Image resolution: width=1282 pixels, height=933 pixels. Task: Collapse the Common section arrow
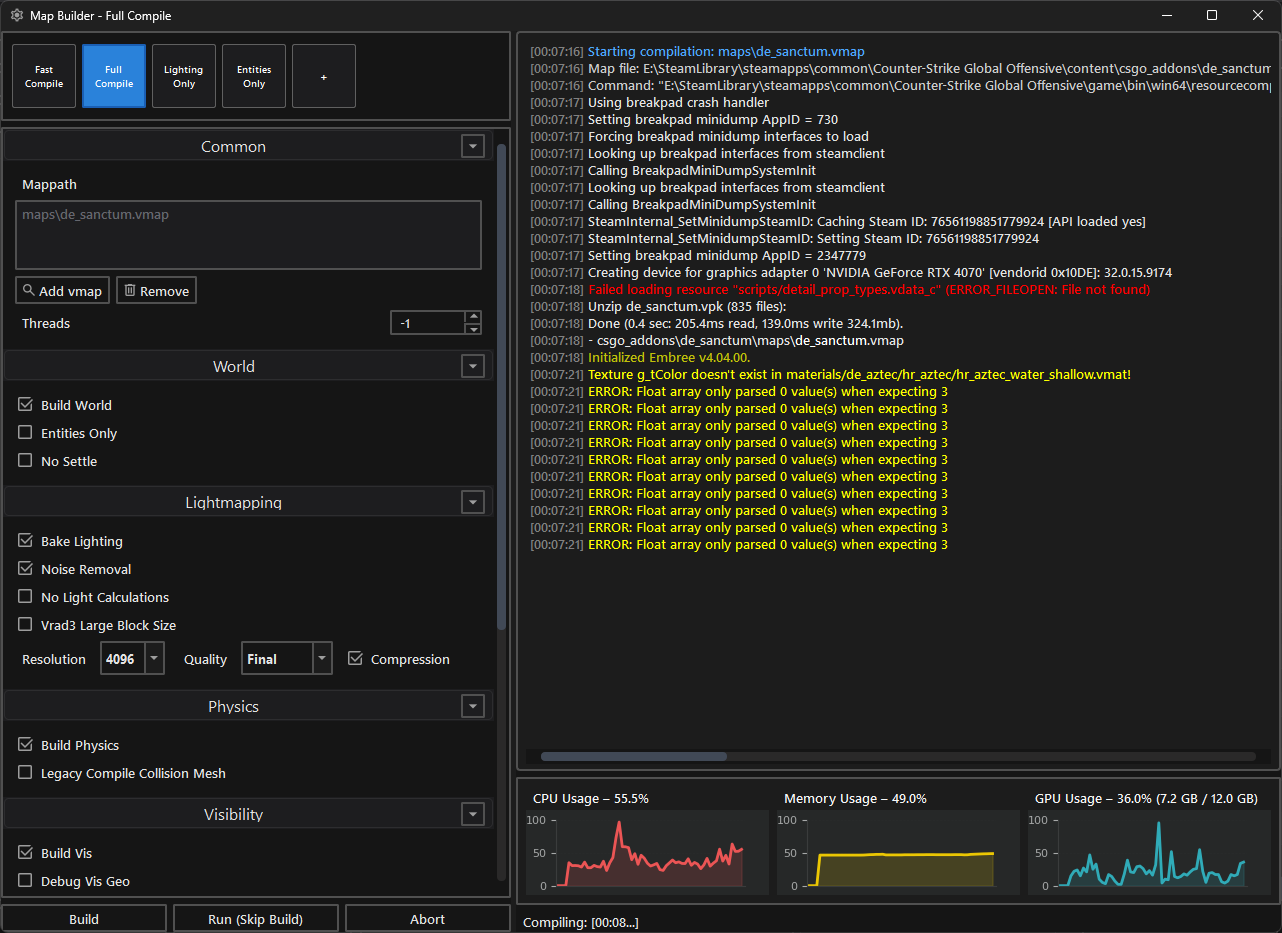point(473,147)
